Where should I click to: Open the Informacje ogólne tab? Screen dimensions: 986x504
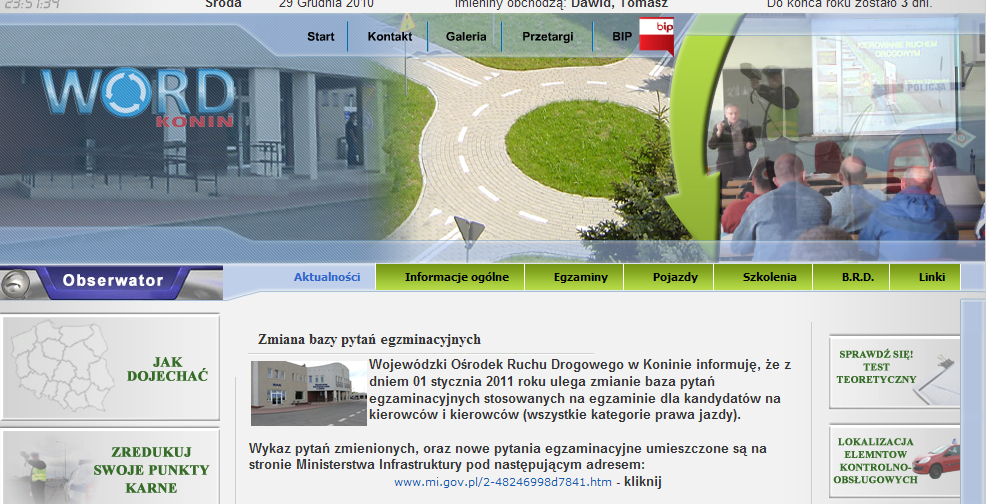point(450,277)
